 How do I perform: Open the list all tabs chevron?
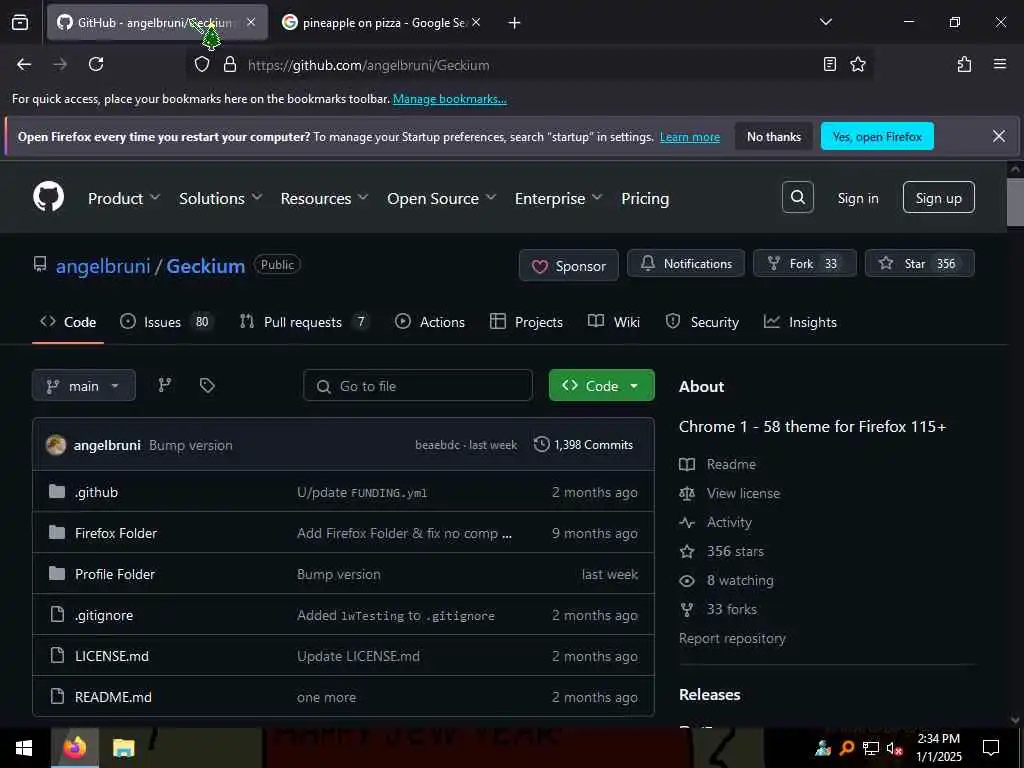[825, 22]
